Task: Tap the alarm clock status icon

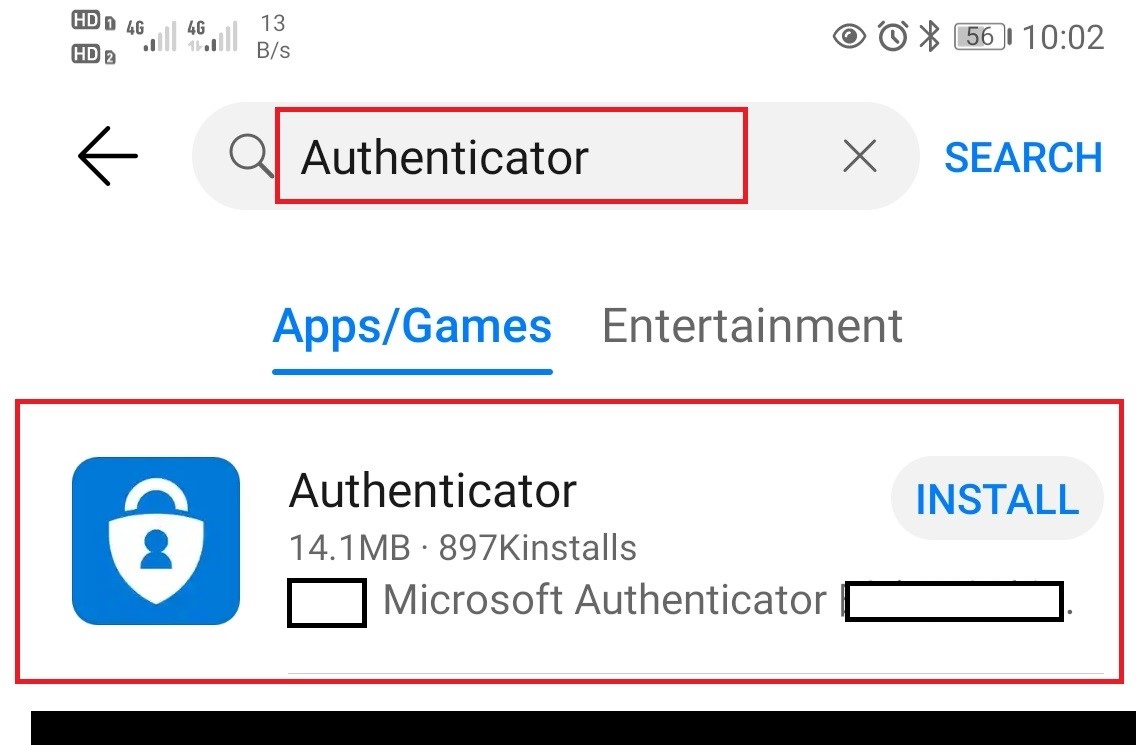Action: point(893,36)
